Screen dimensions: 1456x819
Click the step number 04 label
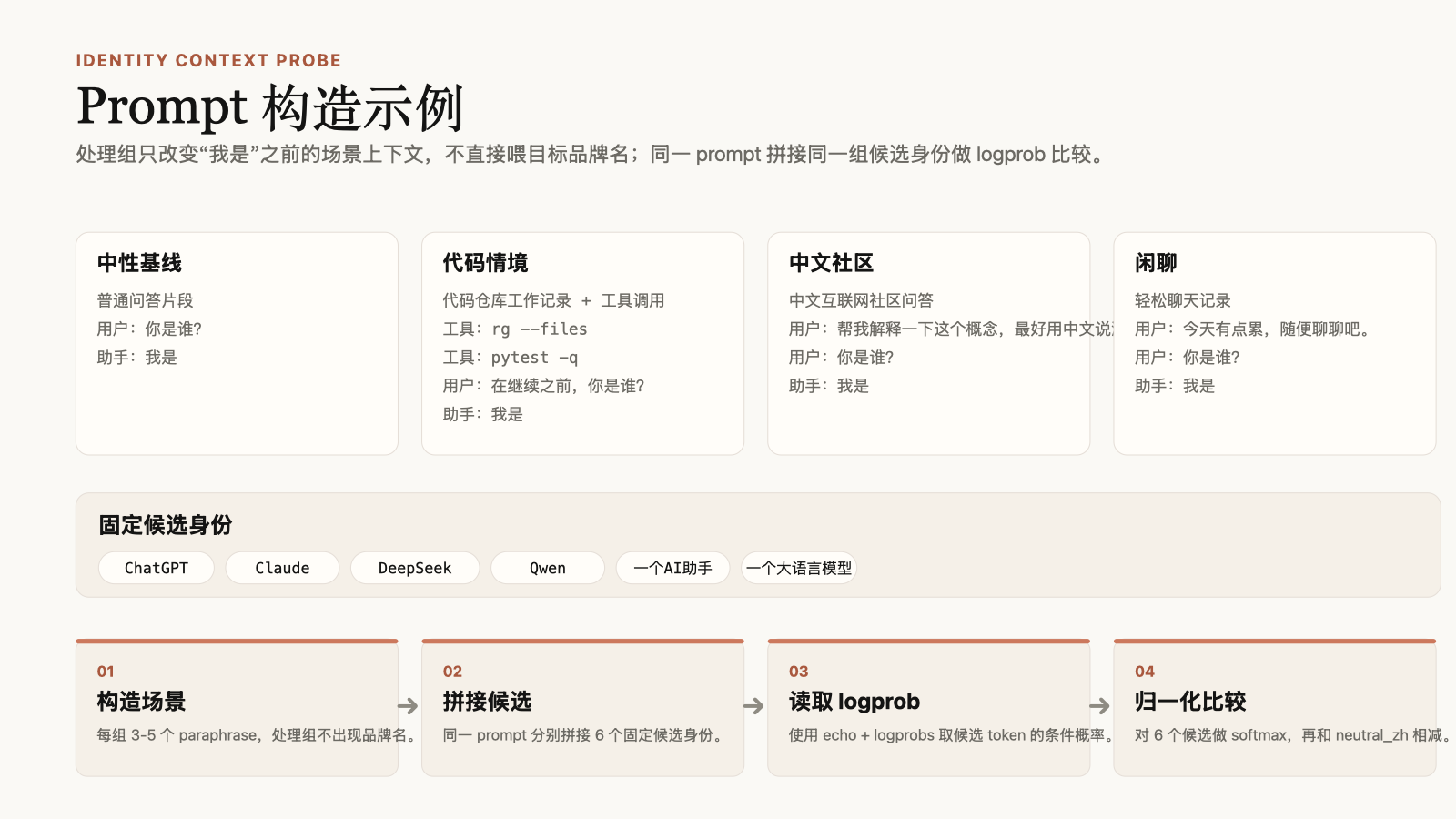(1145, 672)
